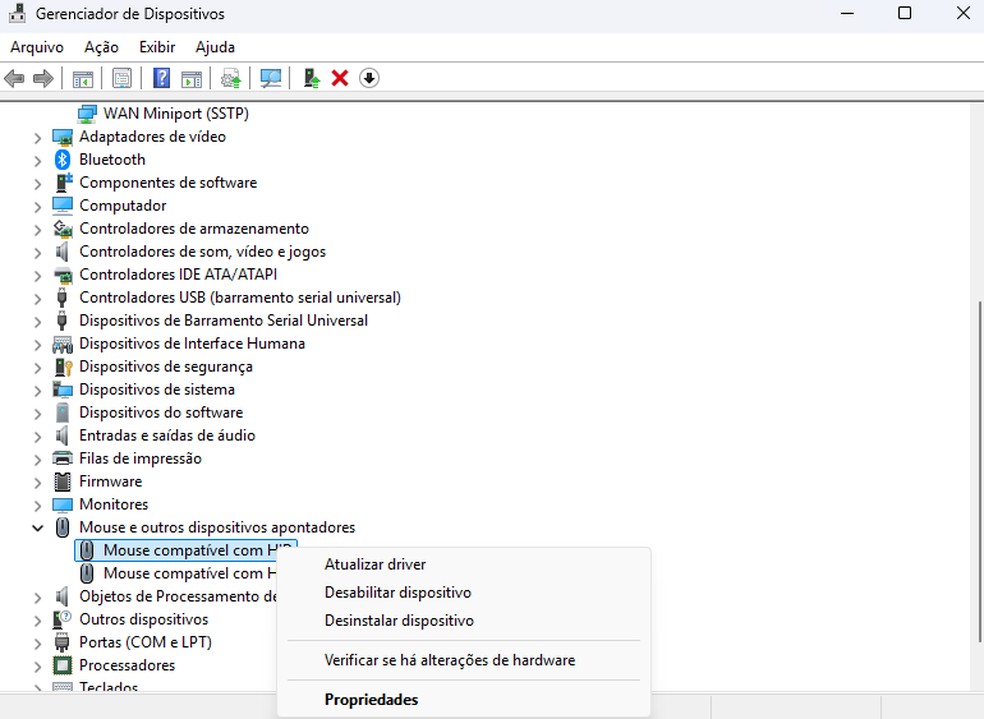Minimize the Gerenciador de Dispositivos window

[847, 13]
